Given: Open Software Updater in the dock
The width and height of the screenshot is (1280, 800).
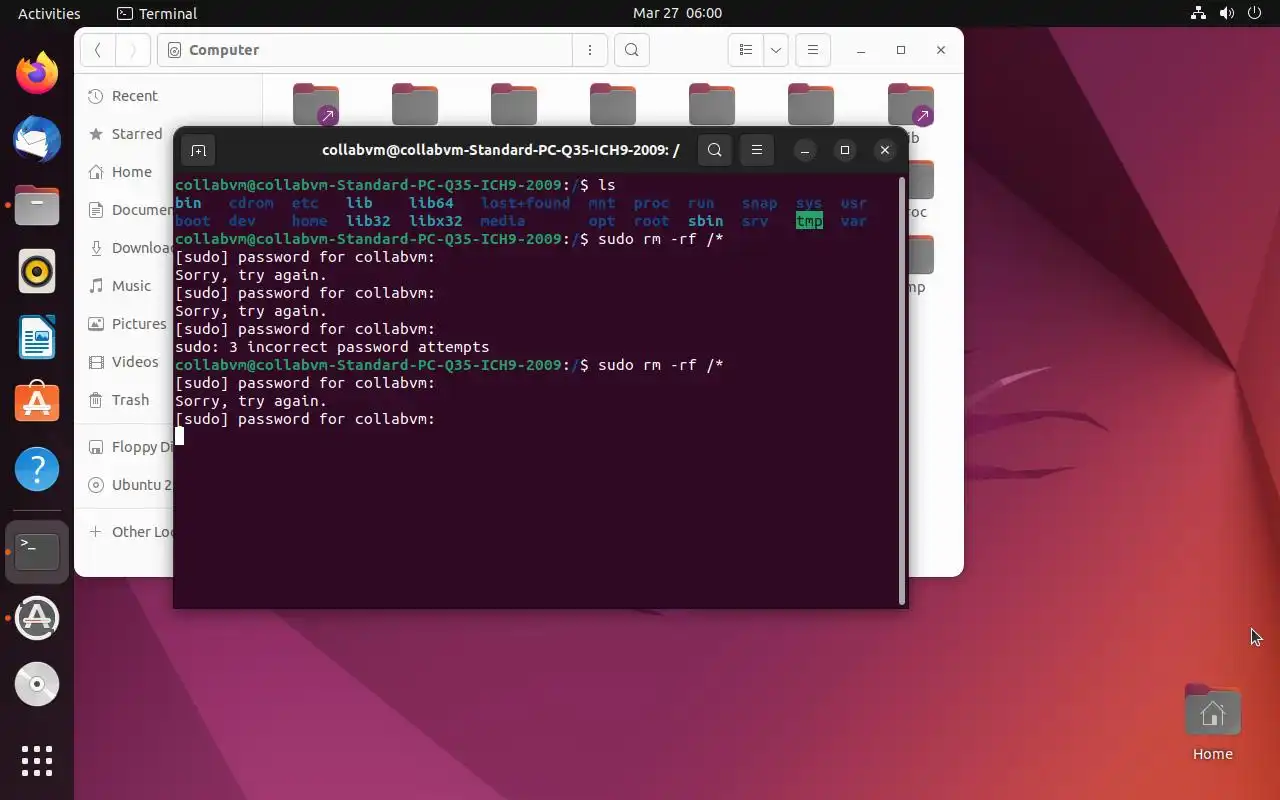Looking at the screenshot, I should [x=37, y=617].
